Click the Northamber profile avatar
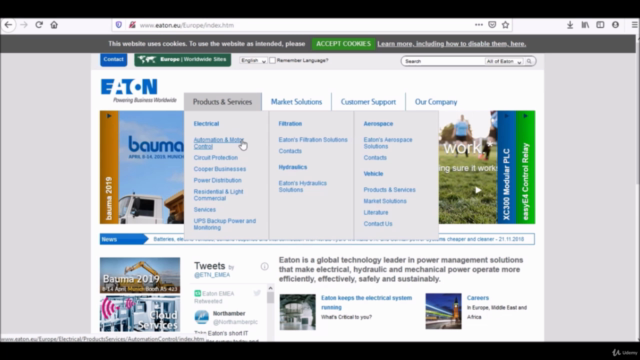This screenshot has width=640, height=360. click(x=201, y=317)
